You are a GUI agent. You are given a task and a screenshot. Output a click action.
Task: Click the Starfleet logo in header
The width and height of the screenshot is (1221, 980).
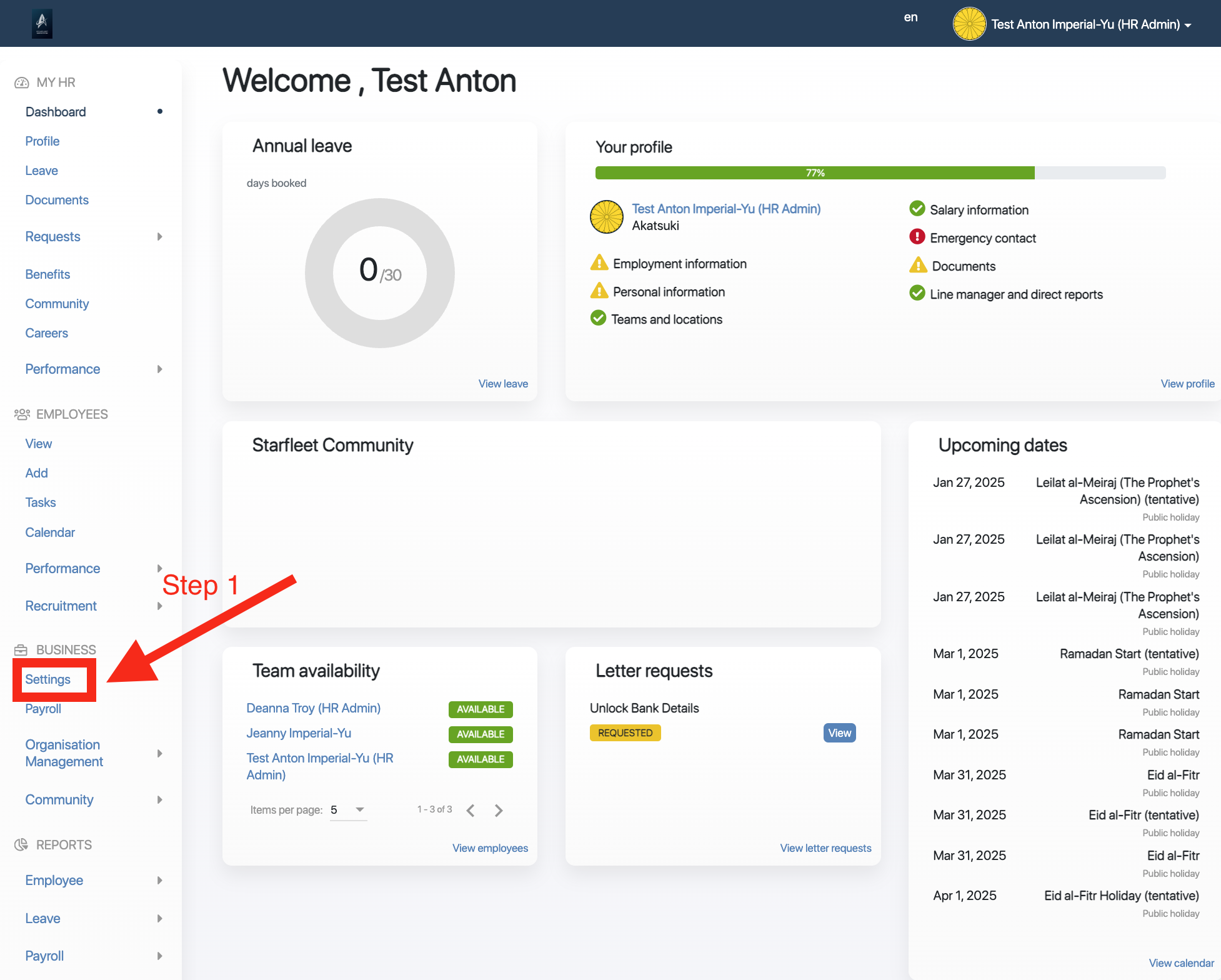pyautogui.click(x=42, y=24)
